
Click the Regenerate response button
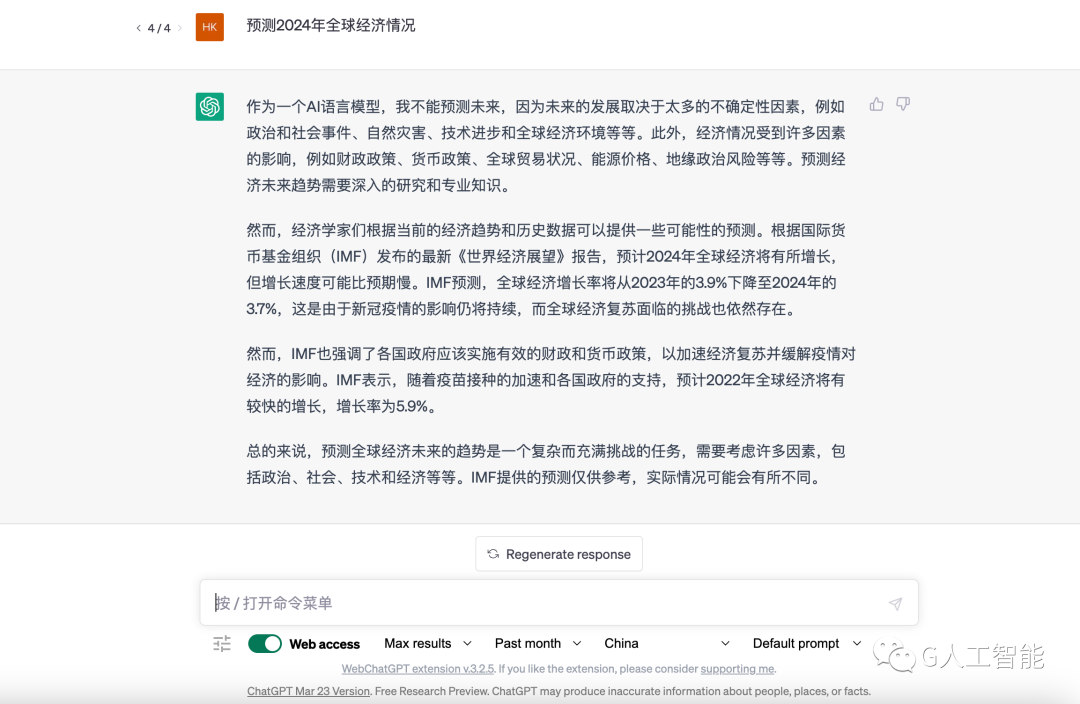(559, 554)
